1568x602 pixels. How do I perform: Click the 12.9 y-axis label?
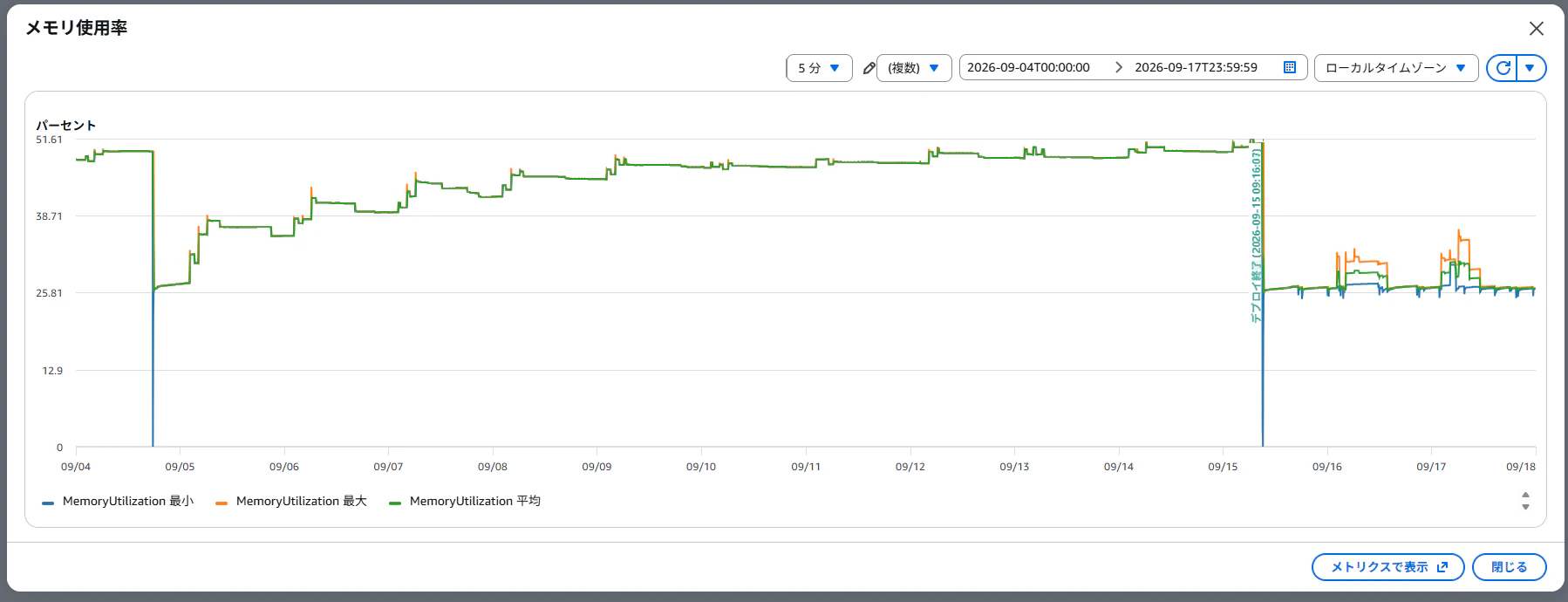pos(52,371)
